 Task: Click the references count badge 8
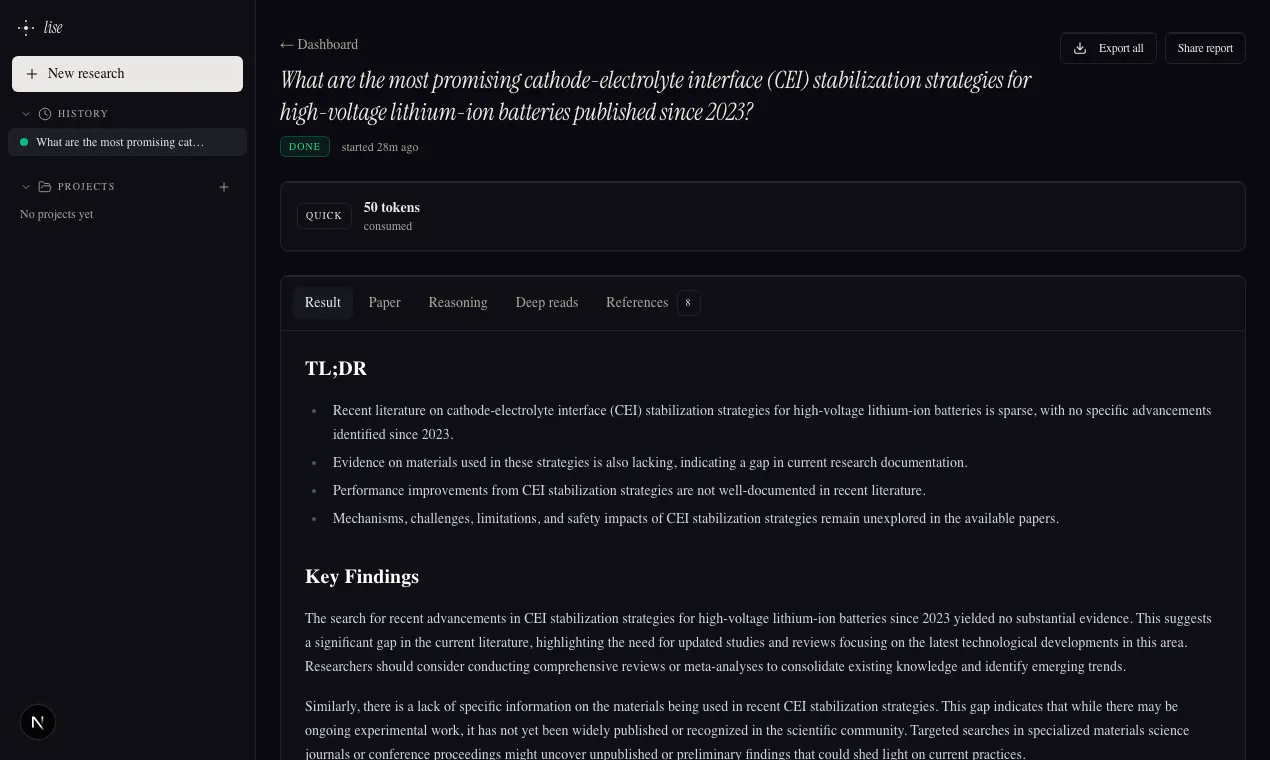688,303
